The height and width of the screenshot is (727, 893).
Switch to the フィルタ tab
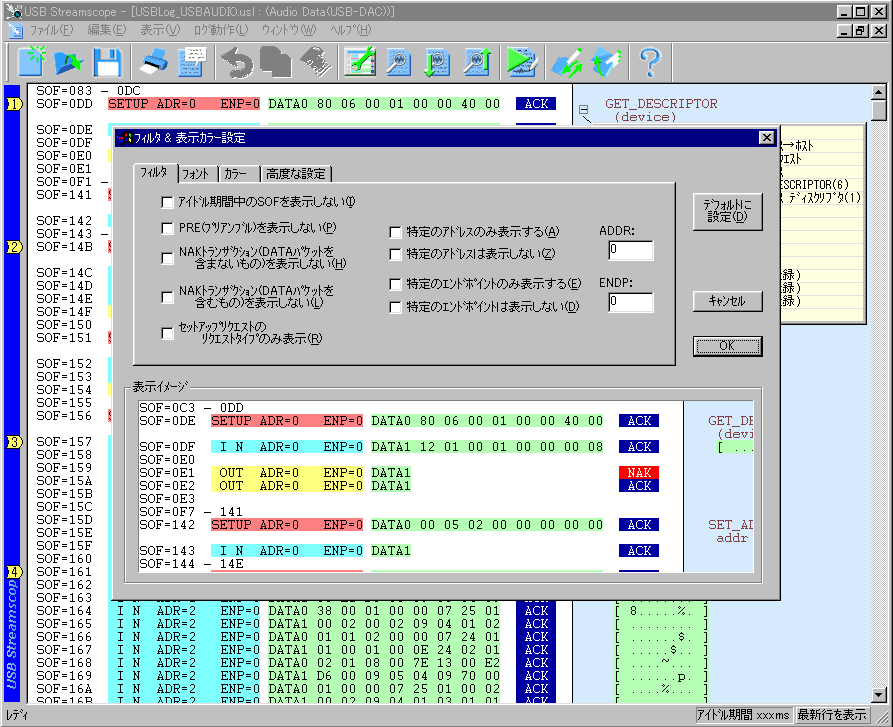click(155, 172)
